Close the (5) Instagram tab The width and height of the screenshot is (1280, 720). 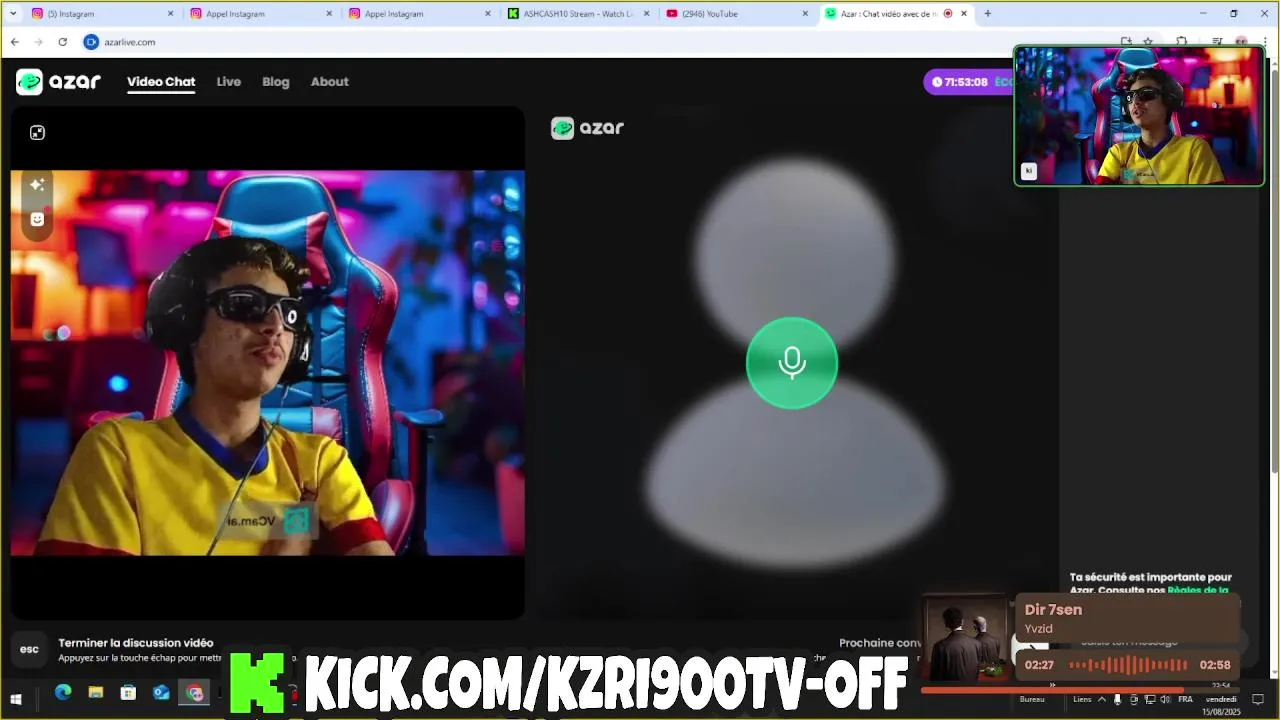[170, 14]
